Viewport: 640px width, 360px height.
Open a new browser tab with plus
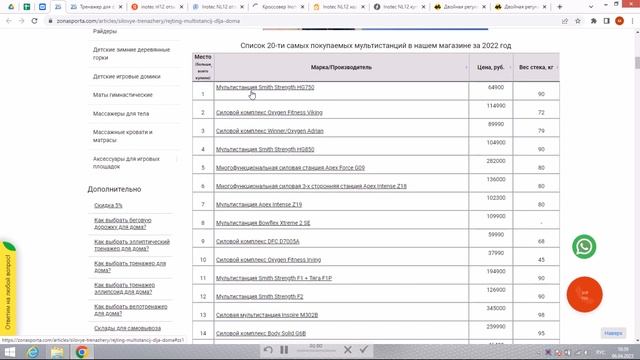[x=560, y=7]
